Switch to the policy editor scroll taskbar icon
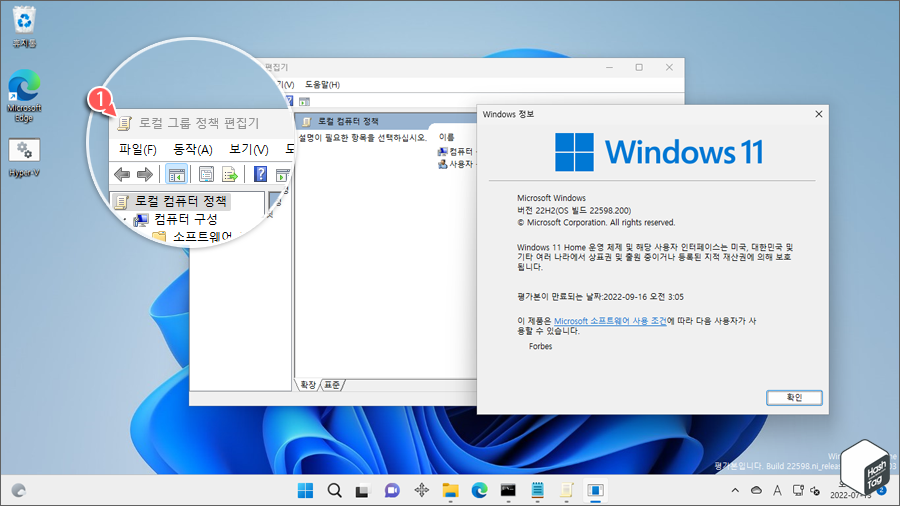 (x=567, y=491)
